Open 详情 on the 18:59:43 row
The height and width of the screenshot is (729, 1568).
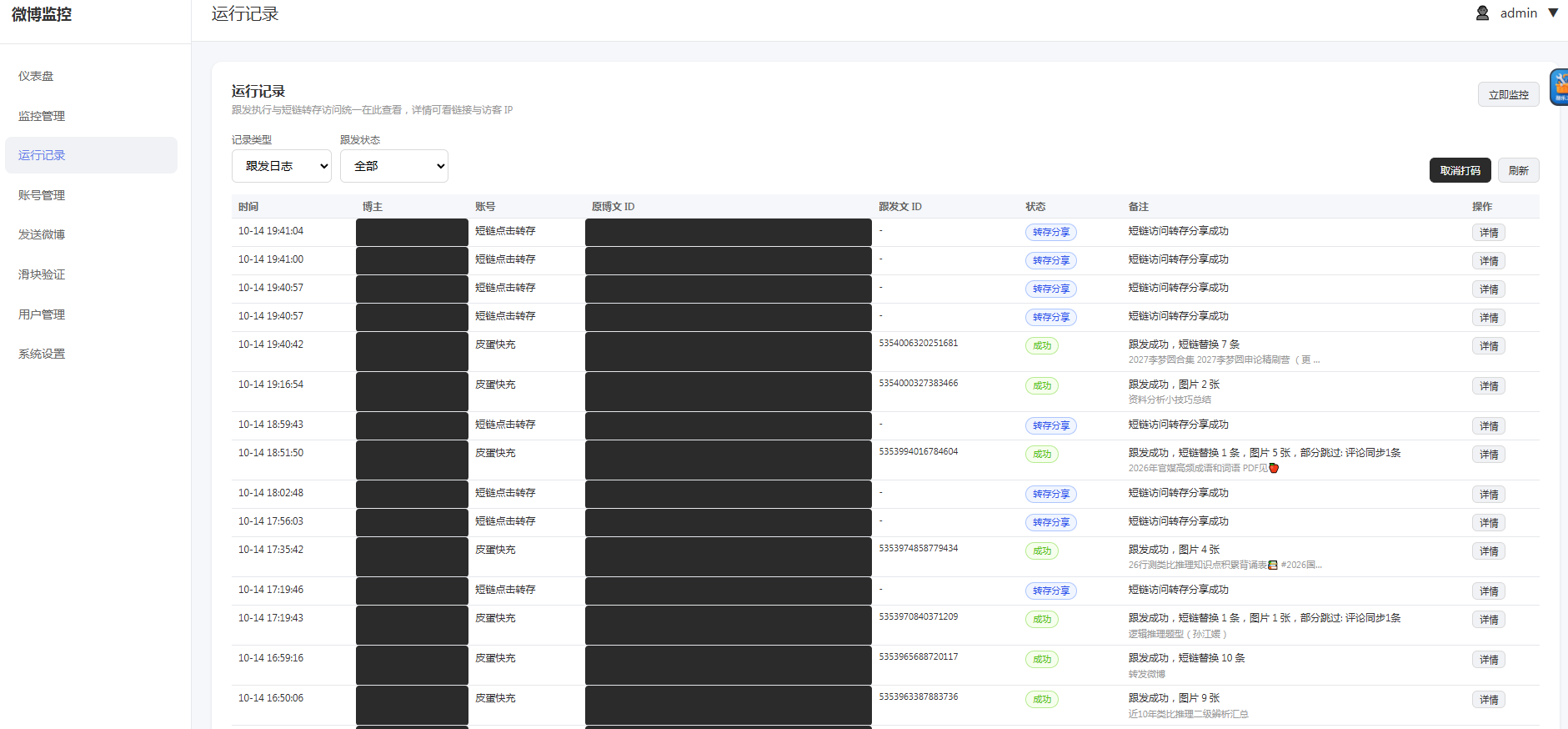pos(1489,426)
